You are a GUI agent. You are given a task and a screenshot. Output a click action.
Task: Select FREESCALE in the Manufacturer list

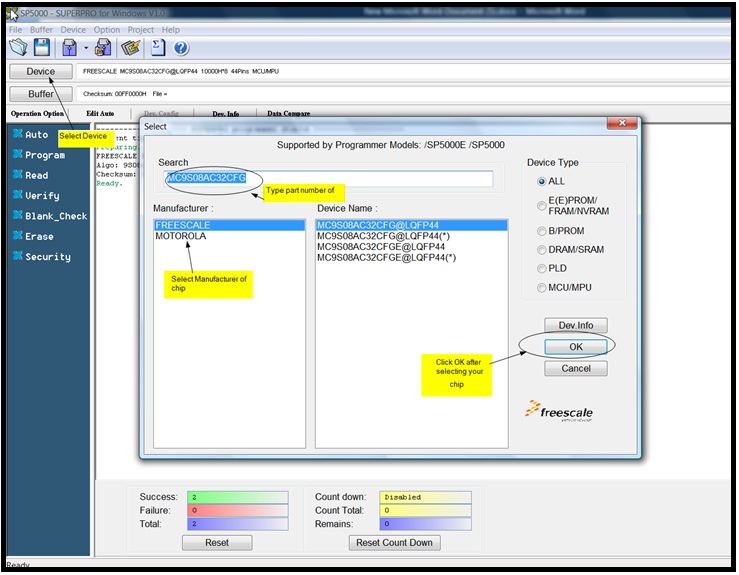(x=183, y=225)
